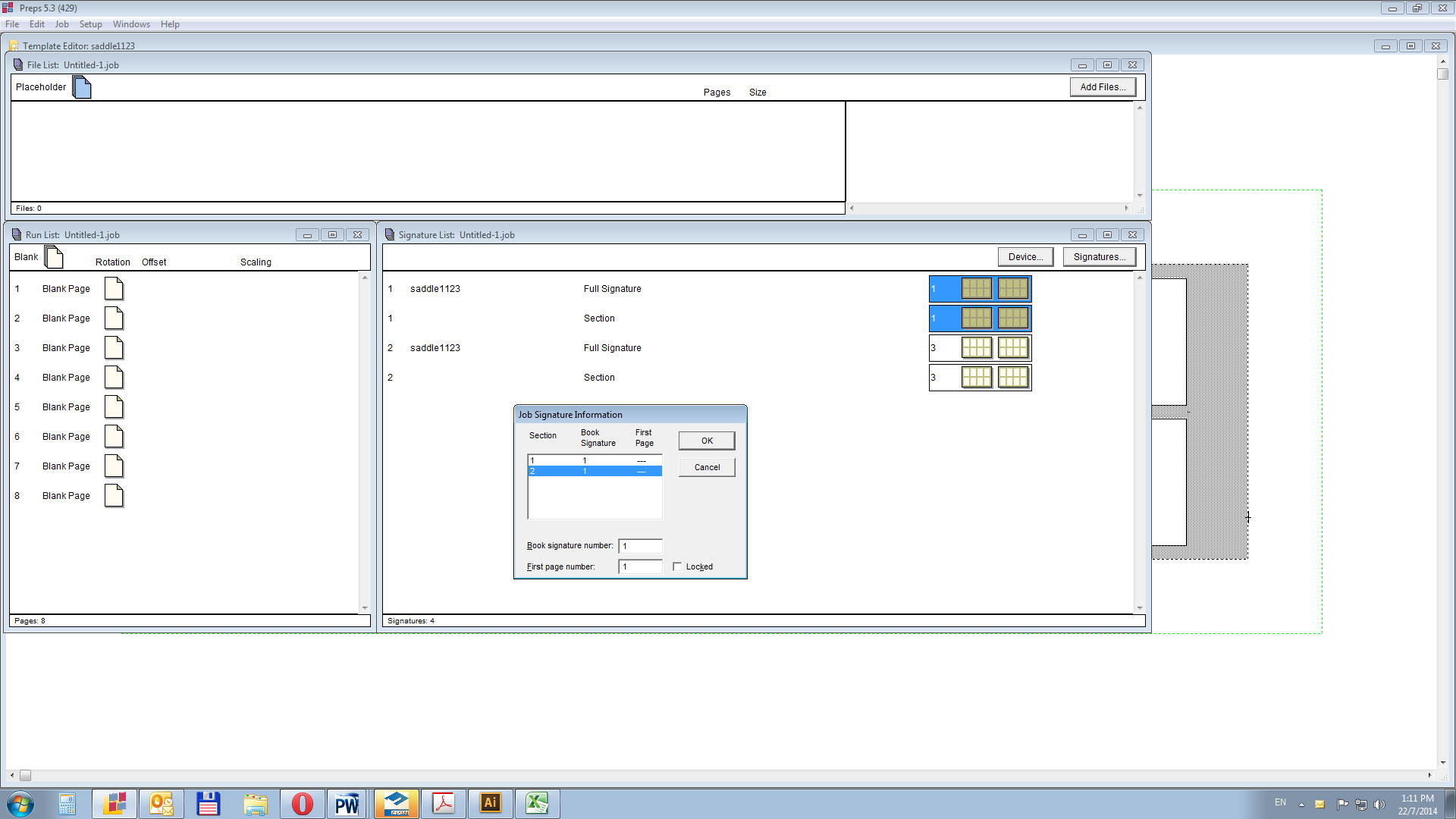Open Adobe Illustrator from taskbar
This screenshot has height=819, width=1456.
click(x=490, y=804)
